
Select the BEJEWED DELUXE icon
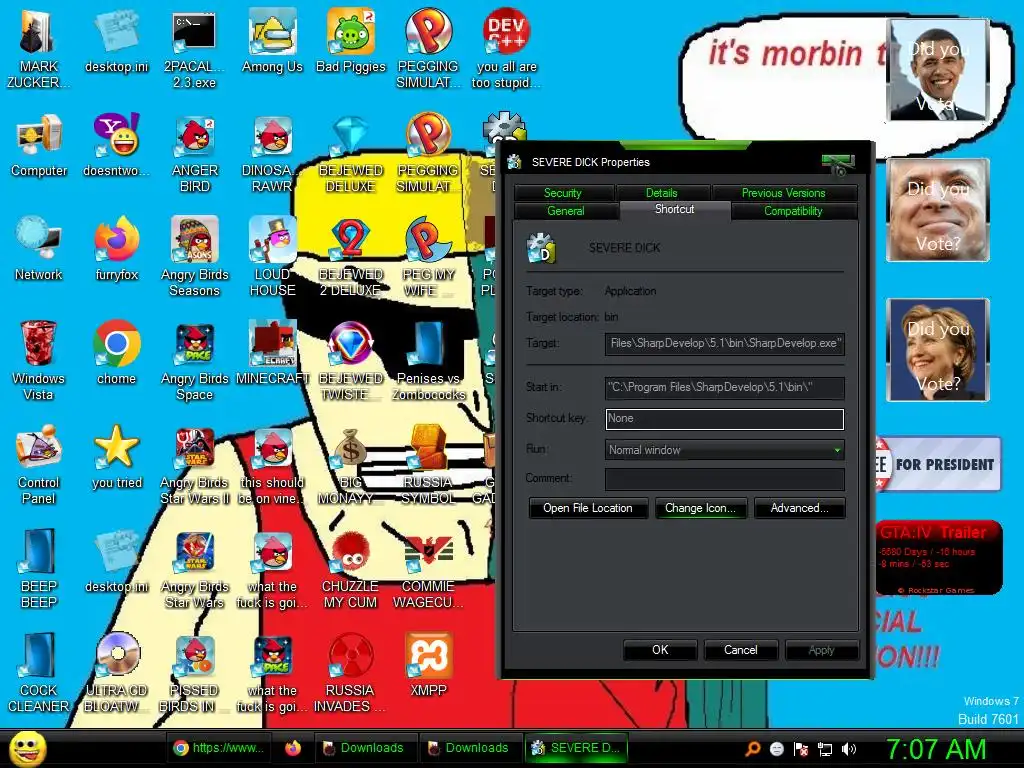(x=351, y=153)
